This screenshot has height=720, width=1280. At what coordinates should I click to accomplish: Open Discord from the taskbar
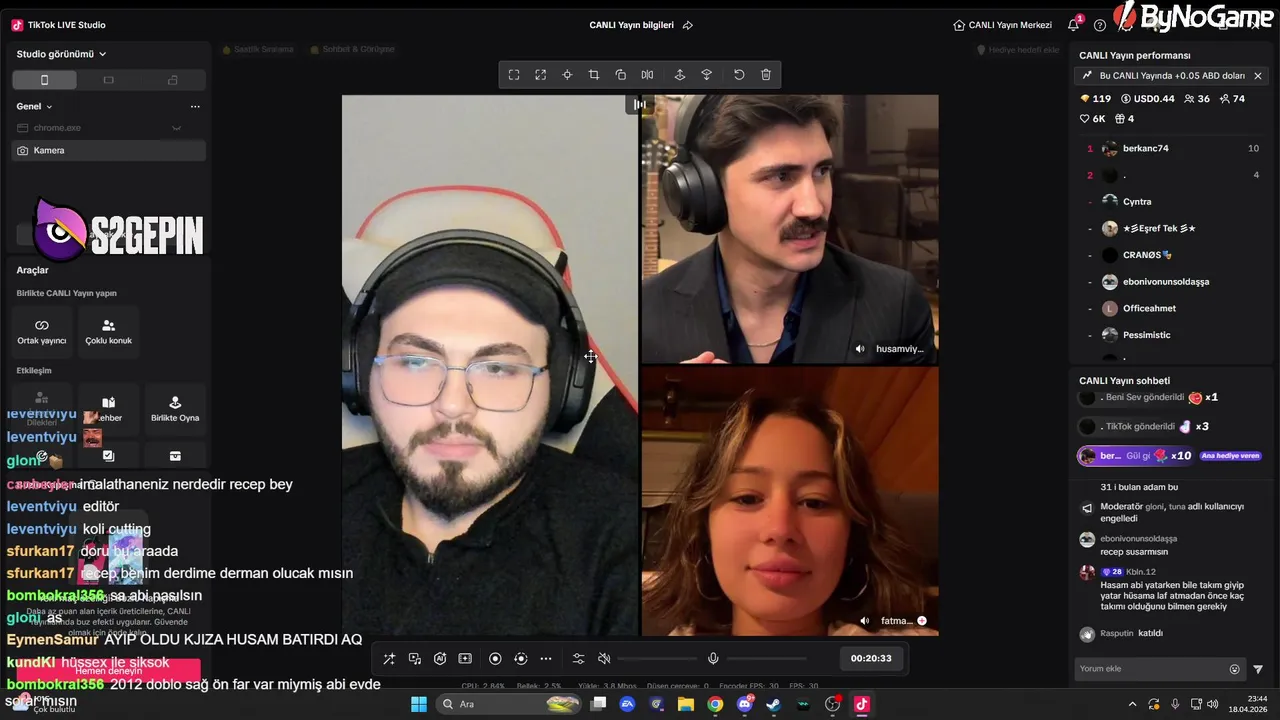(745, 704)
